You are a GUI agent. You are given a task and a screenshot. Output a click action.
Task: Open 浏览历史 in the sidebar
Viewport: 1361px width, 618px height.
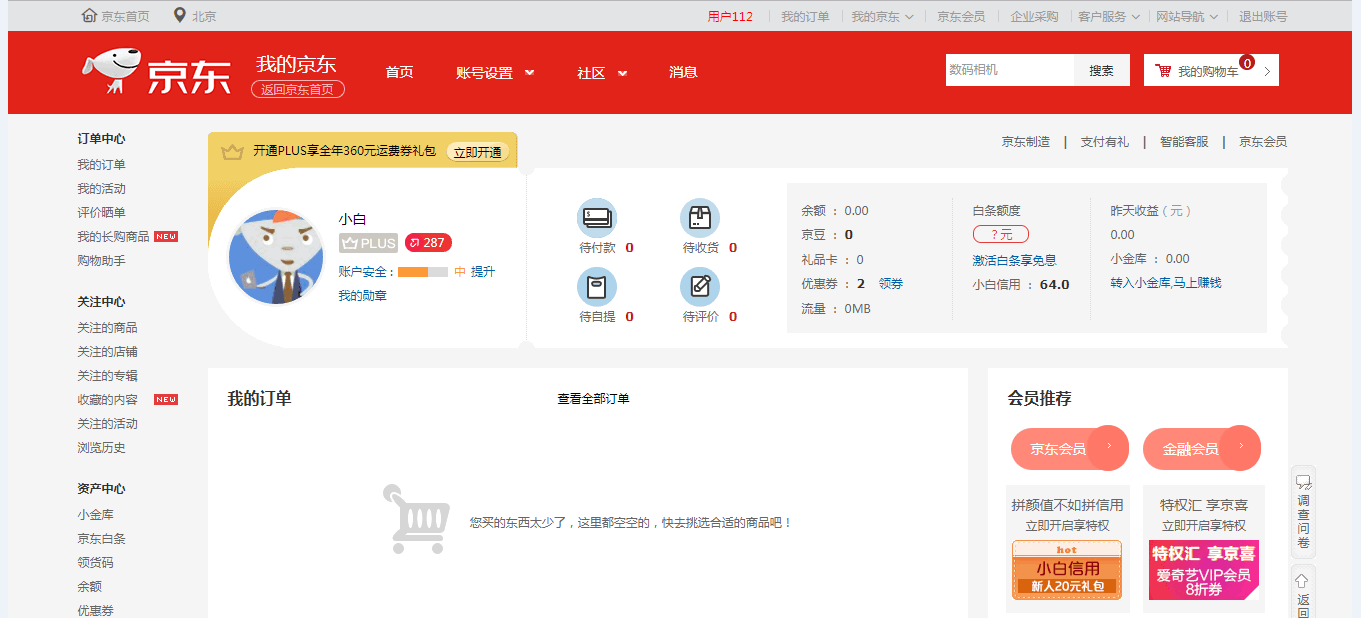click(101, 447)
